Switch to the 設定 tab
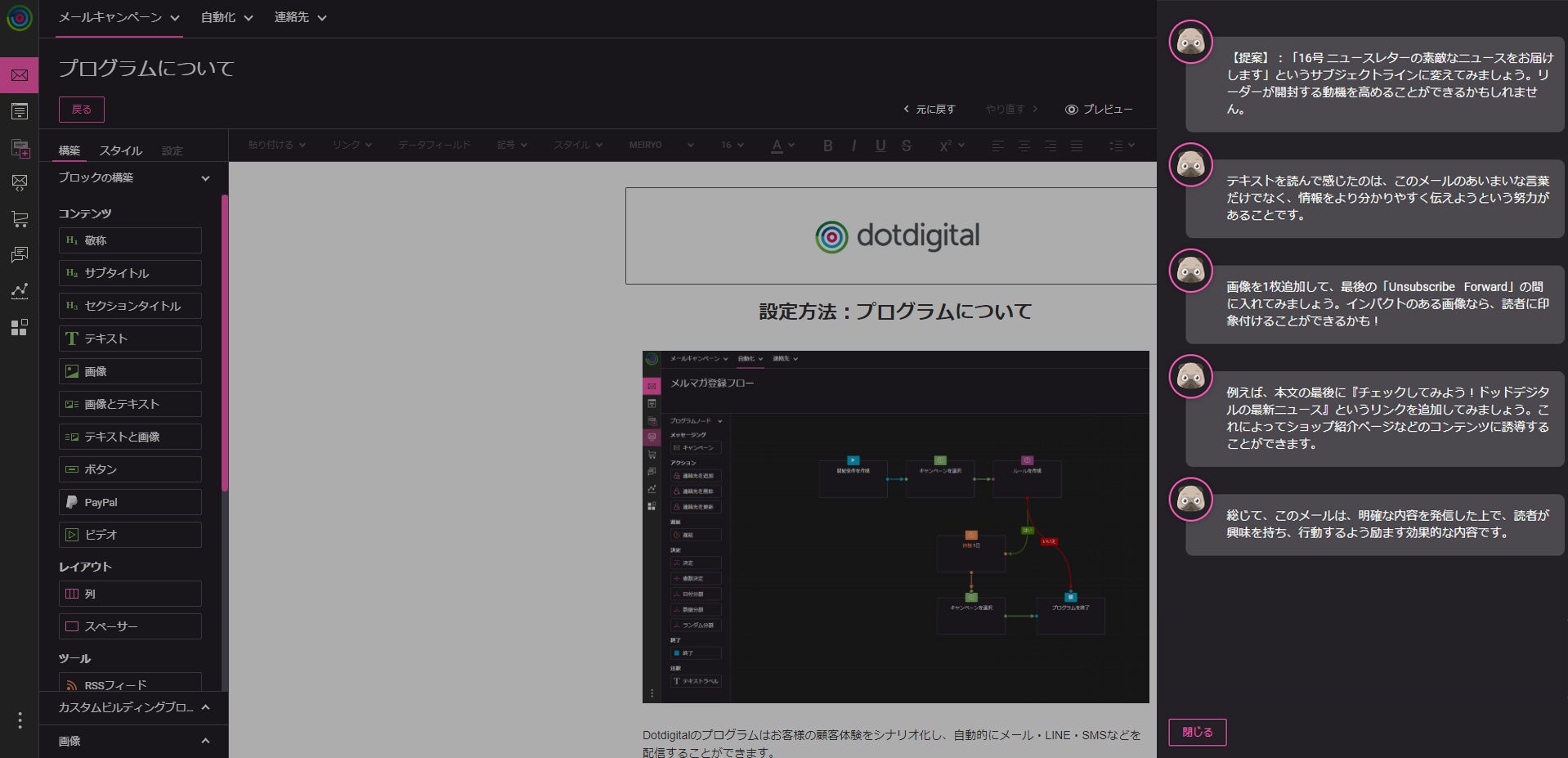 click(x=172, y=150)
